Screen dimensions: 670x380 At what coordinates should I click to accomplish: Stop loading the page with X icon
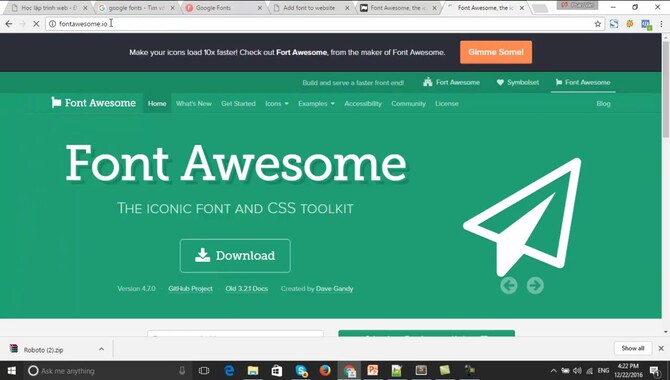[x=36, y=24]
